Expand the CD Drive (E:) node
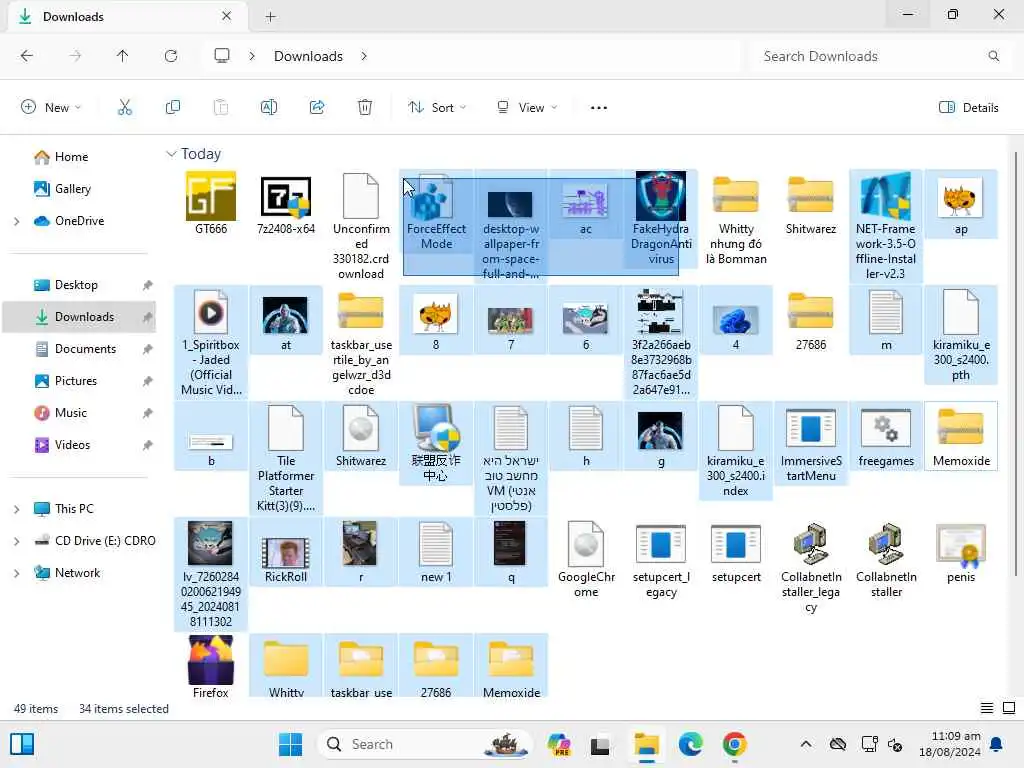 click(16, 541)
